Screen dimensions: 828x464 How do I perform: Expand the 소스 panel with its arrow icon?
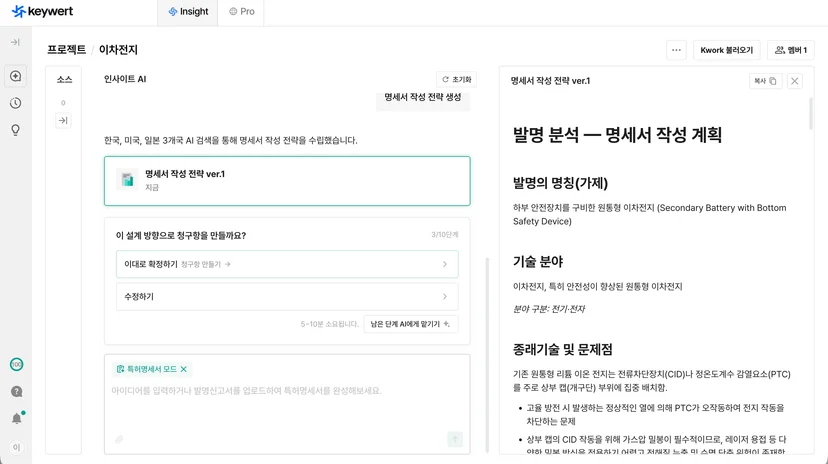point(63,120)
